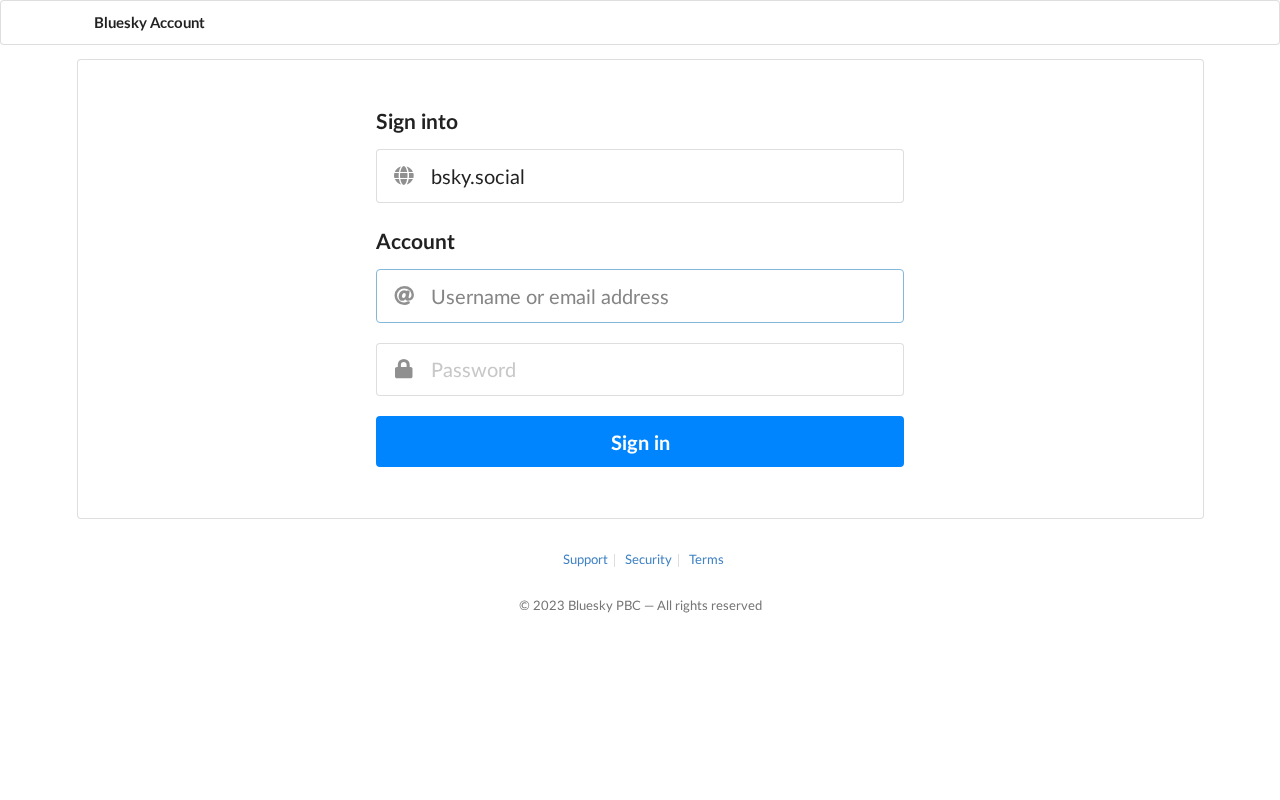Viewport: 1280px width, 800px height.
Task: Click the separator between Support and Security
Action: 615,560
